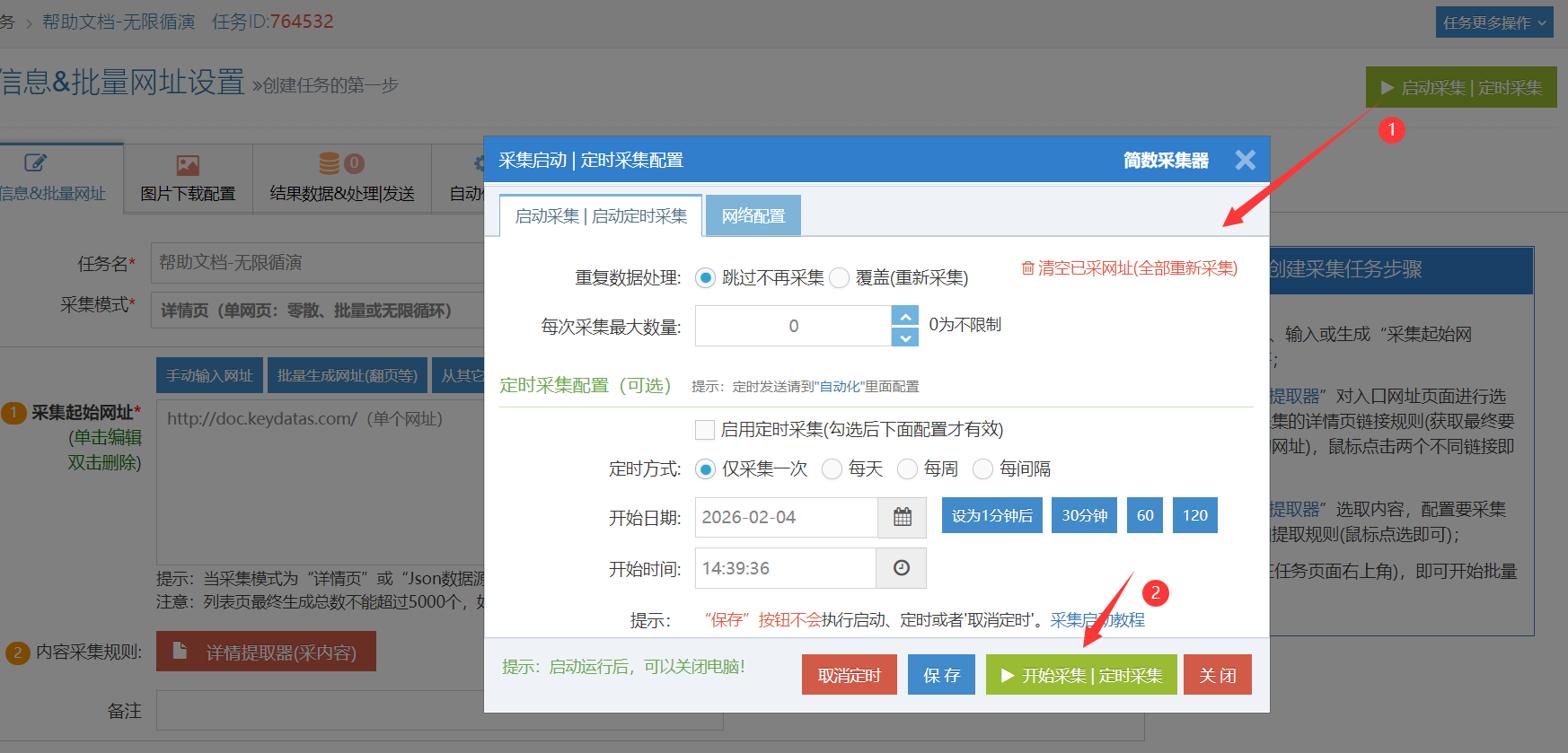Screen dimensions: 1568x753
Task: Click the http://doc.keydatas.com/ URL entry
Action: click(304, 418)
